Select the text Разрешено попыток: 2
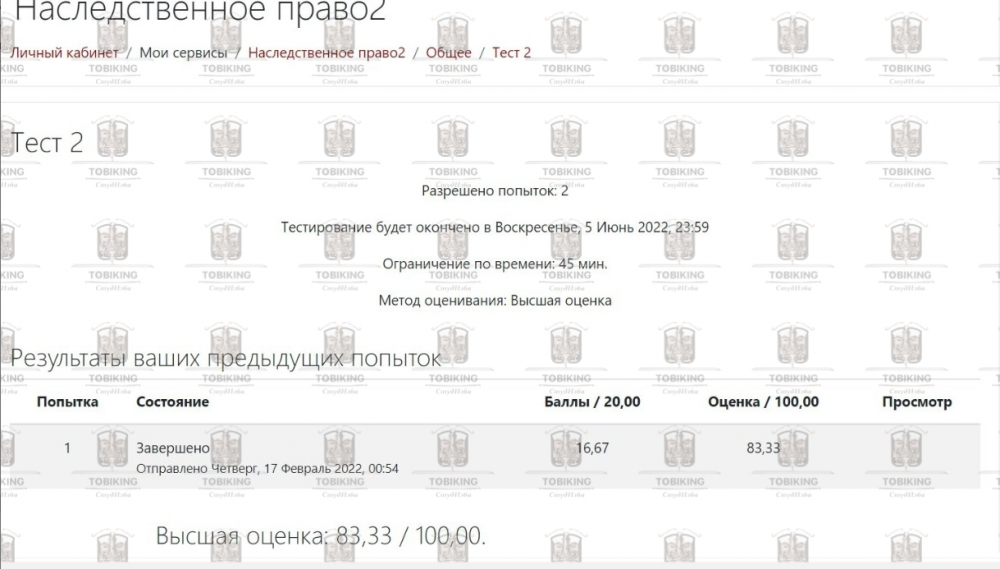The image size is (1000, 569). 495,191
